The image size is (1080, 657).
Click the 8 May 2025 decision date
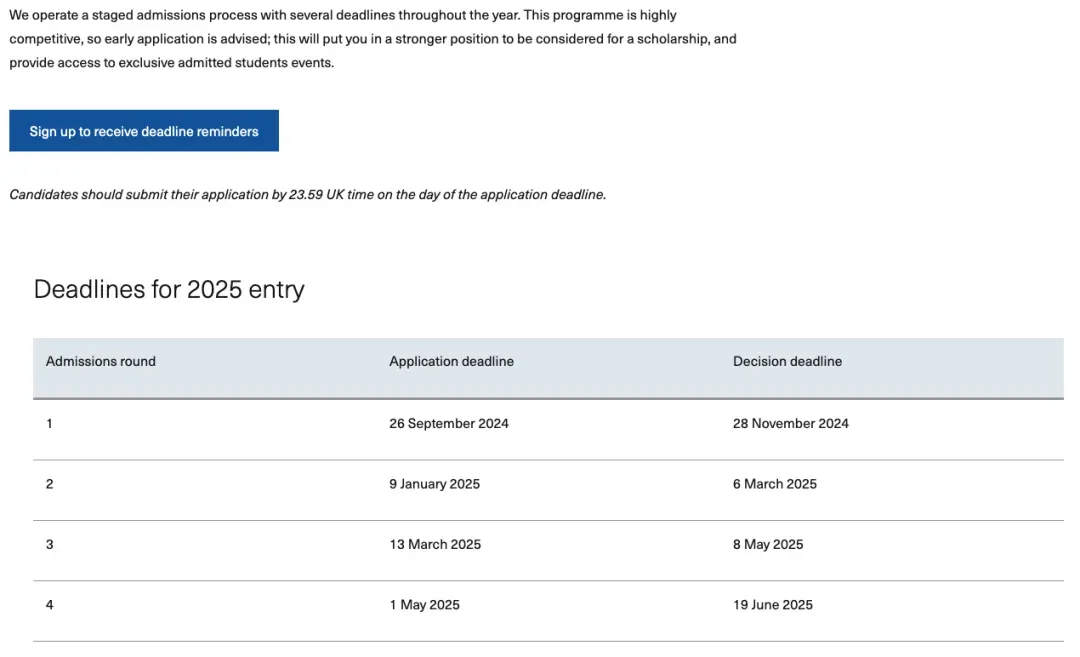(x=768, y=544)
